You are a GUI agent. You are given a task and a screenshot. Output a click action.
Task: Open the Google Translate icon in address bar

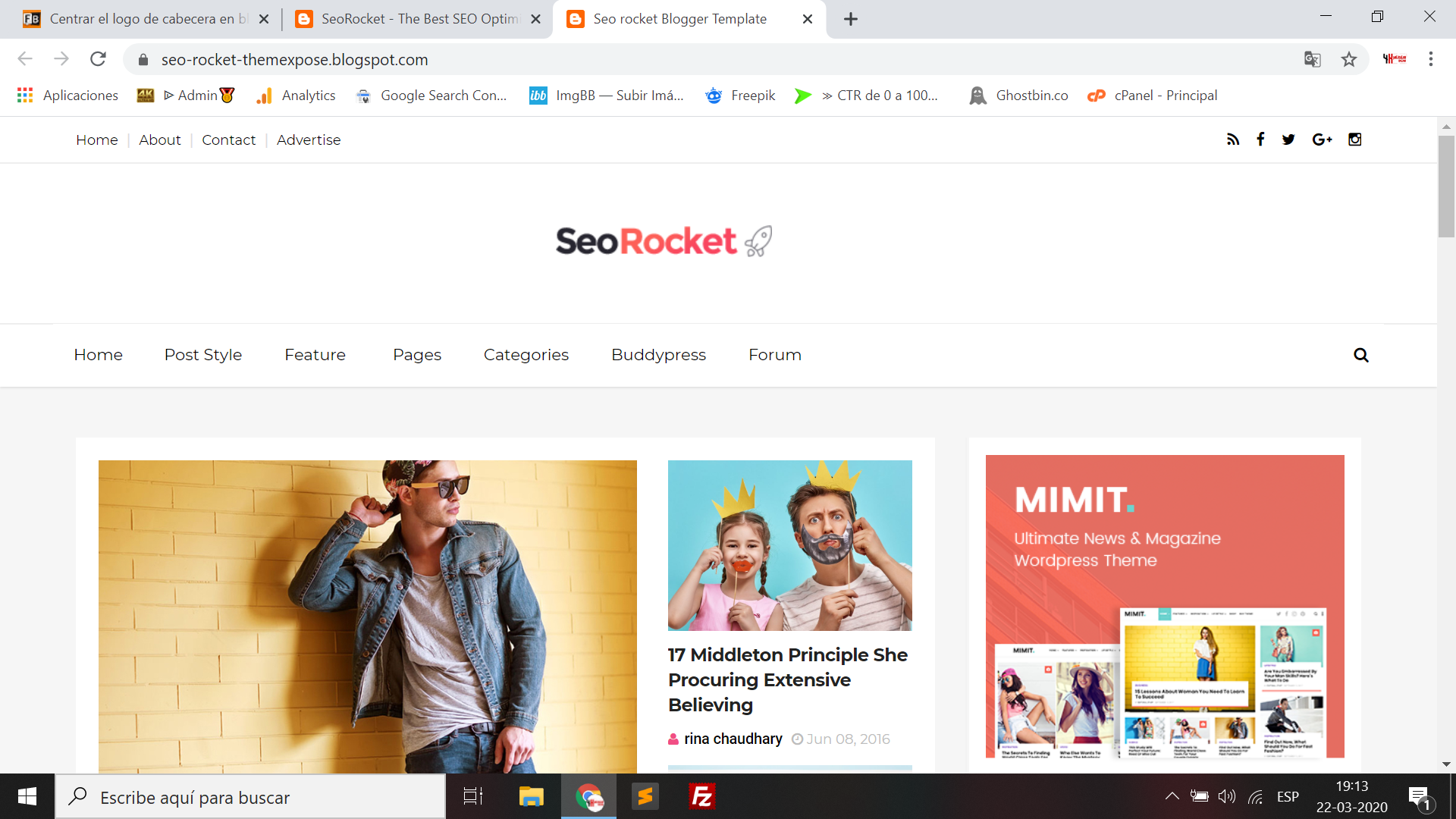[x=1313, y=59]
